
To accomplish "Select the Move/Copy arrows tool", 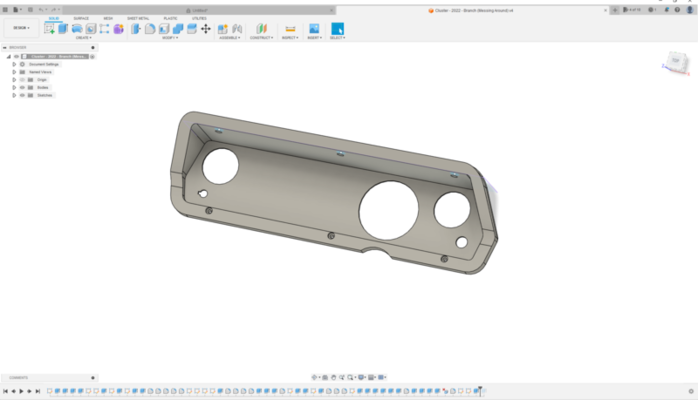I will tap(206, 29).
